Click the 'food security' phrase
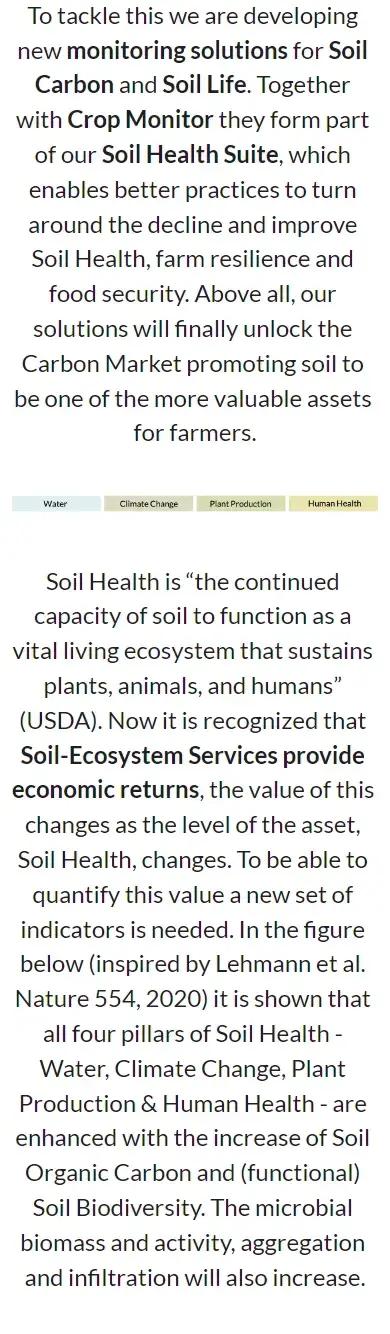 [x=118, y=294]
